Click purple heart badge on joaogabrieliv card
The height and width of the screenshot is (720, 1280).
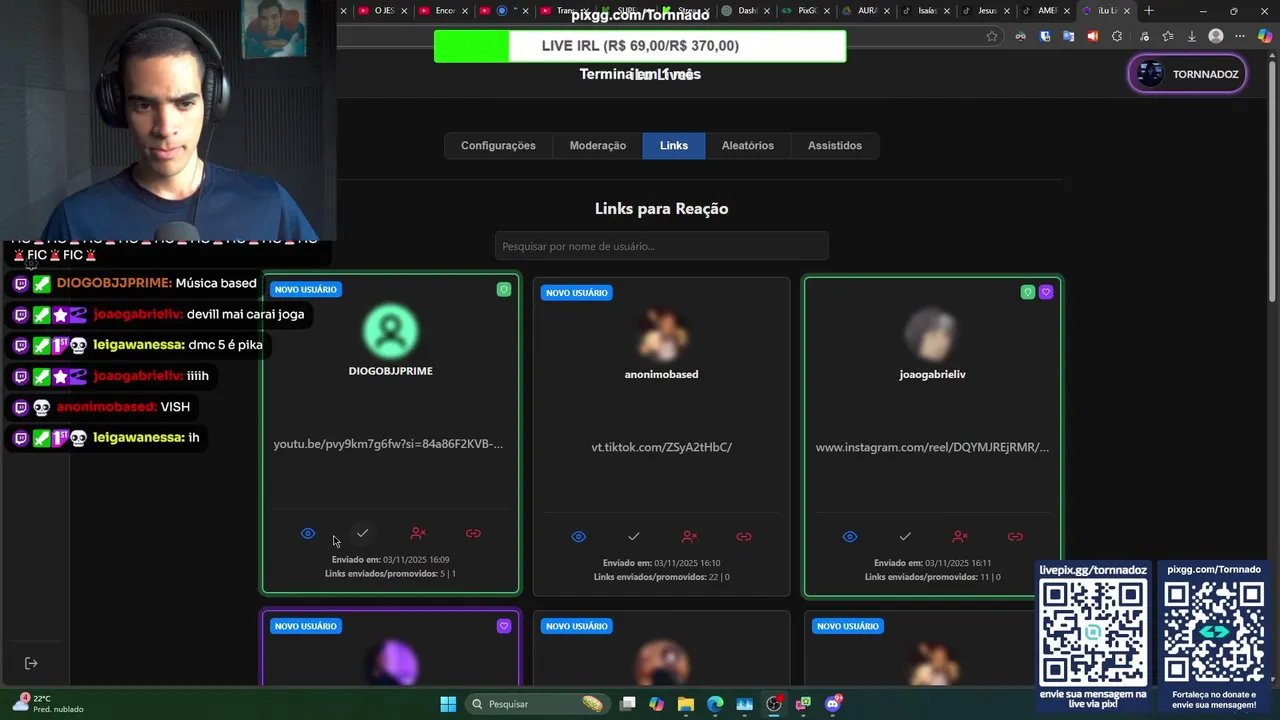click(x=1046, y=292)
